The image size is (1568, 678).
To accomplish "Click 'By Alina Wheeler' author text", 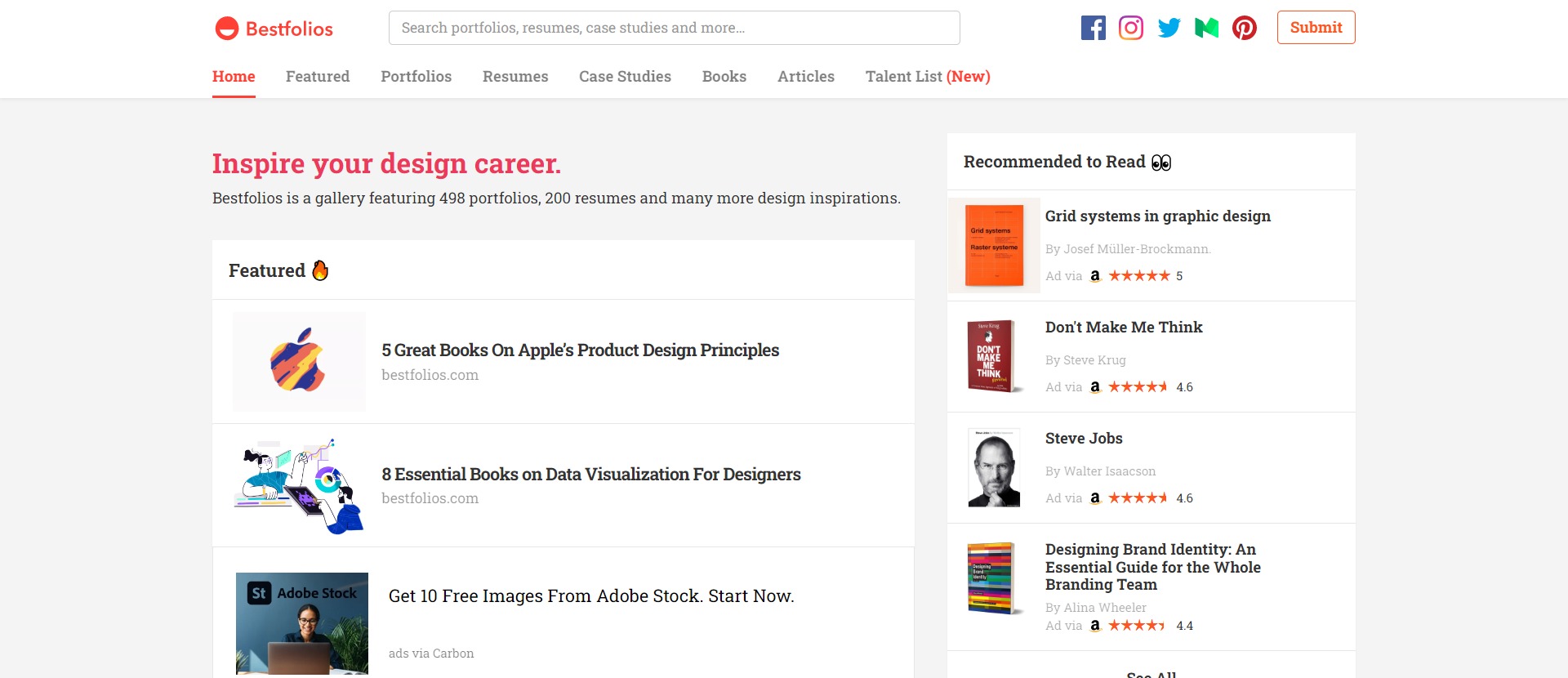I will click(1095, 608).
